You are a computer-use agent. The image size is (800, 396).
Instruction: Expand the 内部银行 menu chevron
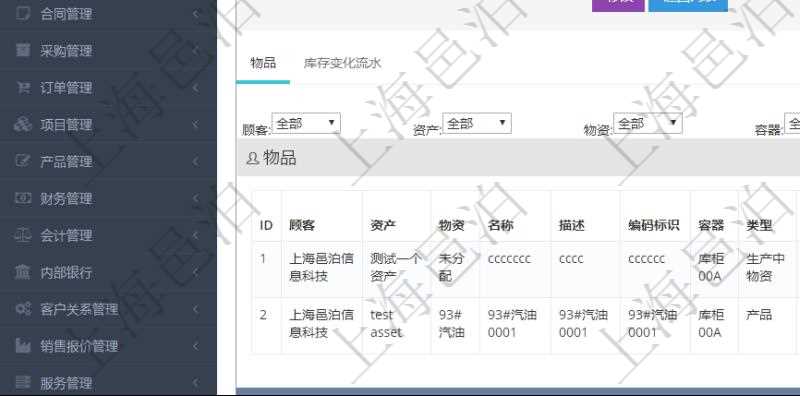coord(195,273)
